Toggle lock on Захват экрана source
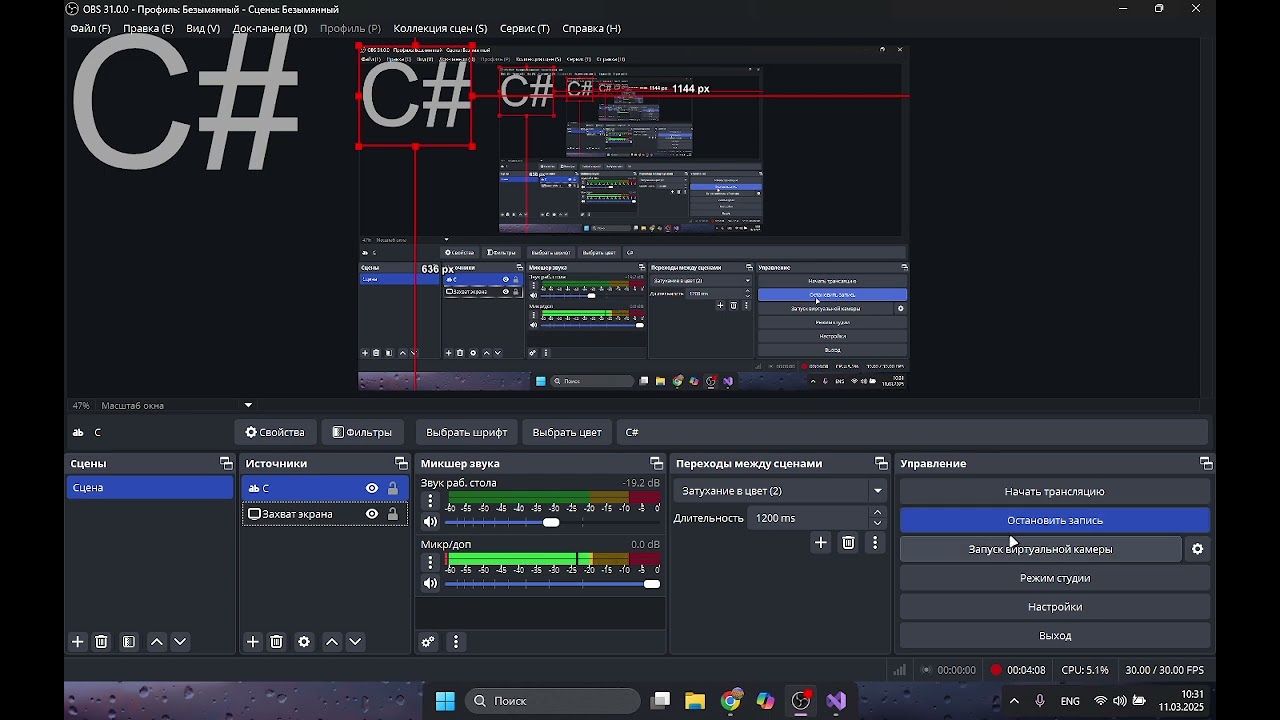Viewport: 1280px width, 720px height. point(393,514)
